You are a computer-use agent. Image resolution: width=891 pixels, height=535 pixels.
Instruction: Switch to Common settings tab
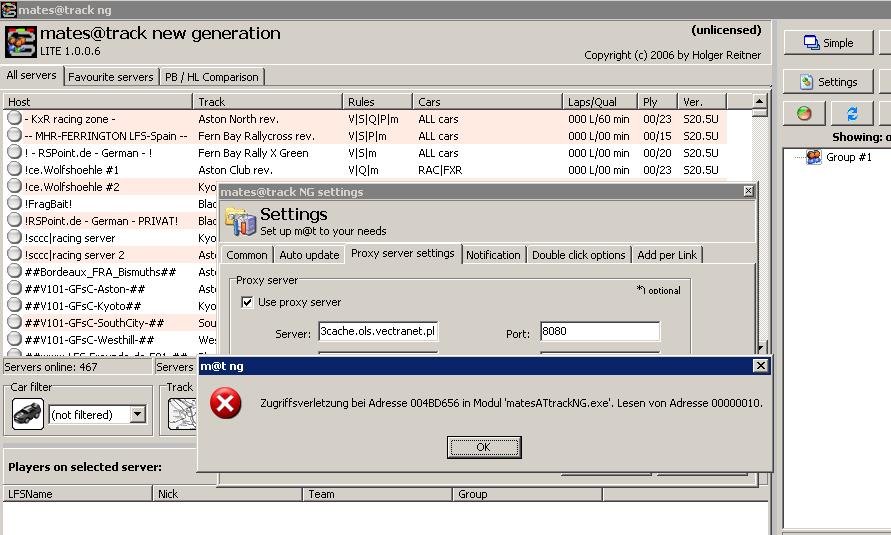point(247,255)
